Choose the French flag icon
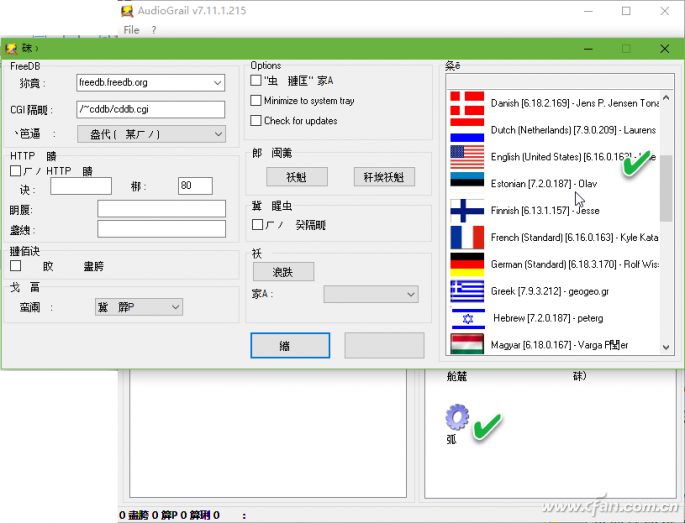 (467, 237)
